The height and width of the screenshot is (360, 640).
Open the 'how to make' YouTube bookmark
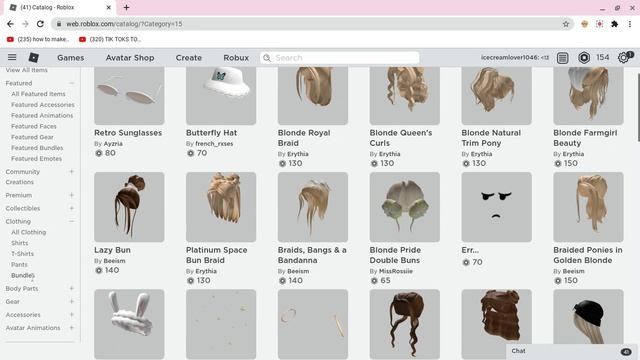[38, 39]
